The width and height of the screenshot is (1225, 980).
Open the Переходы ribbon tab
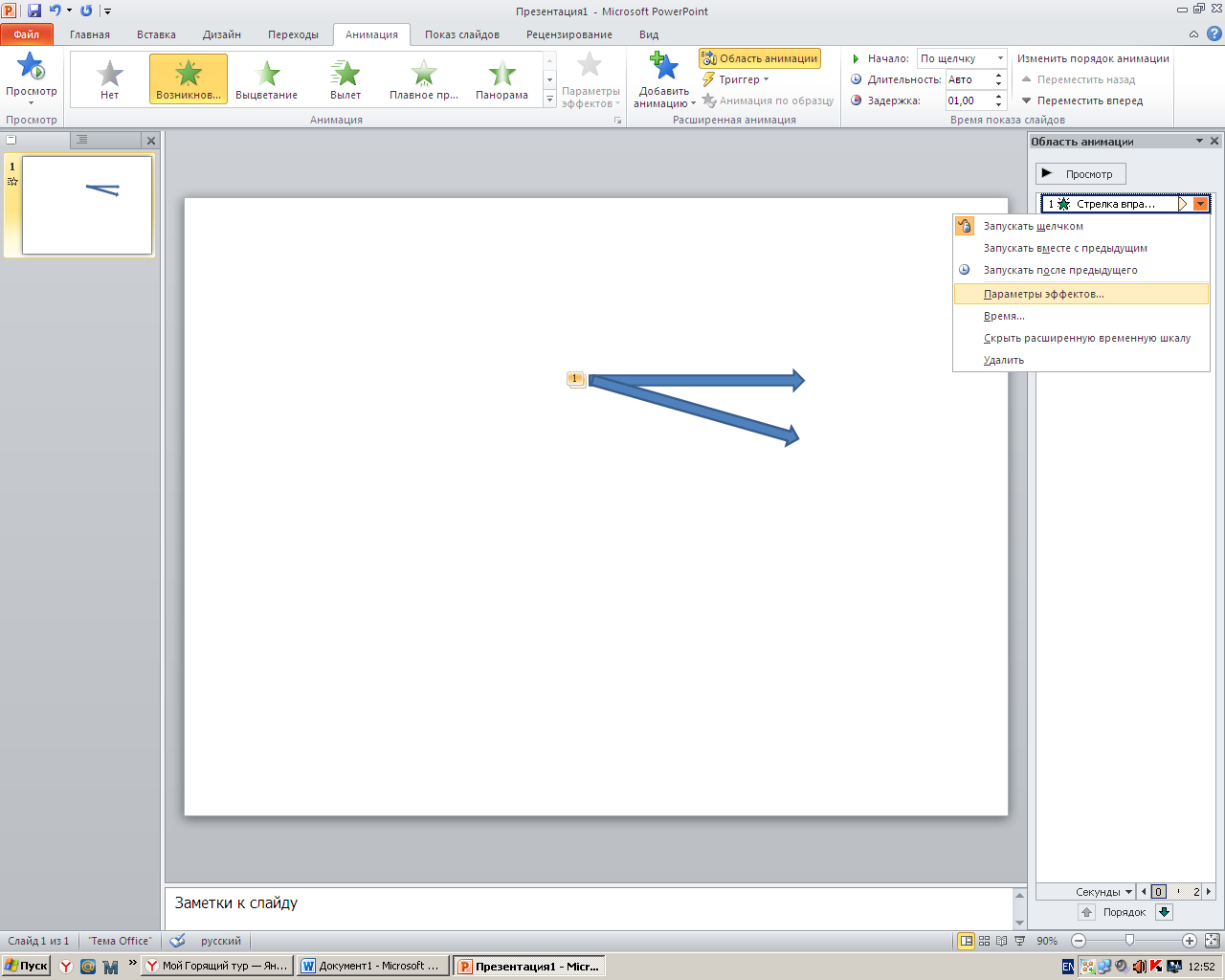(x=293, y=34)
